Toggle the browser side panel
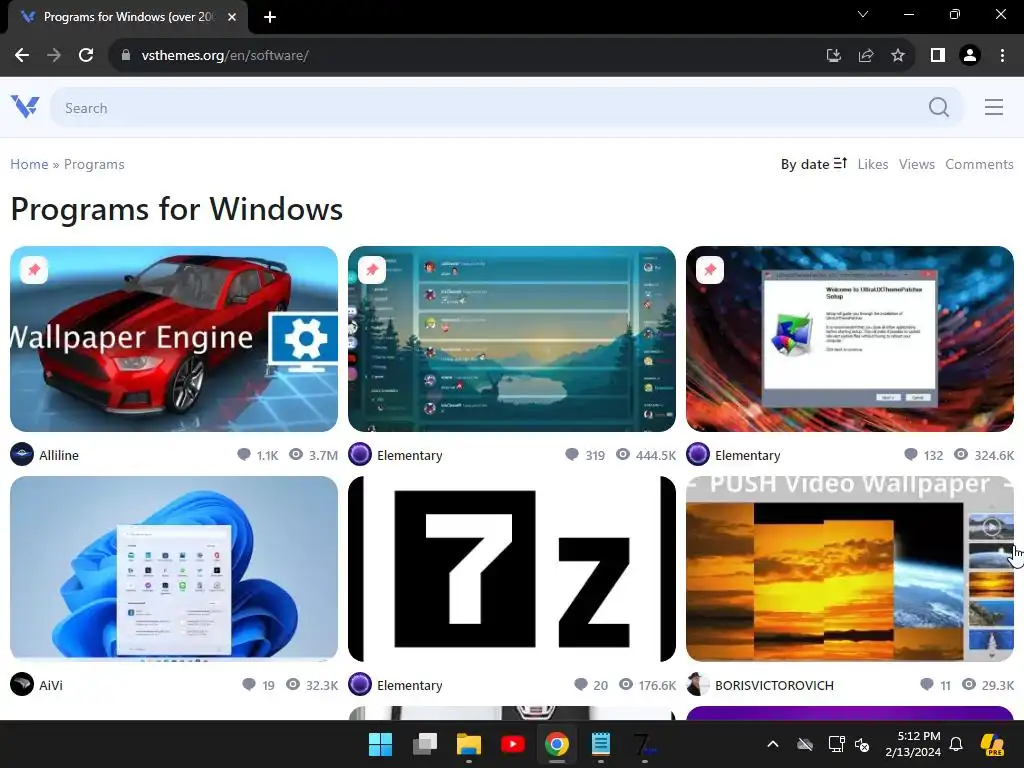The height and width of the screenshot is (768, 1024). click(938, 56)
